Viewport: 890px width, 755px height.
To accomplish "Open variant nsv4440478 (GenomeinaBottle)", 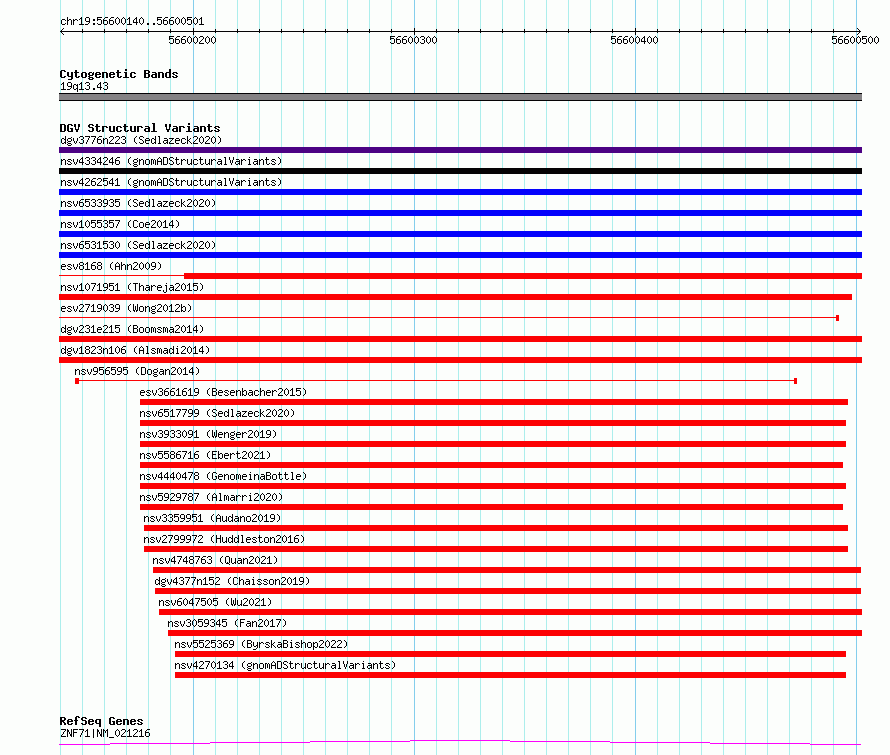I will click(x=223, y=476).
